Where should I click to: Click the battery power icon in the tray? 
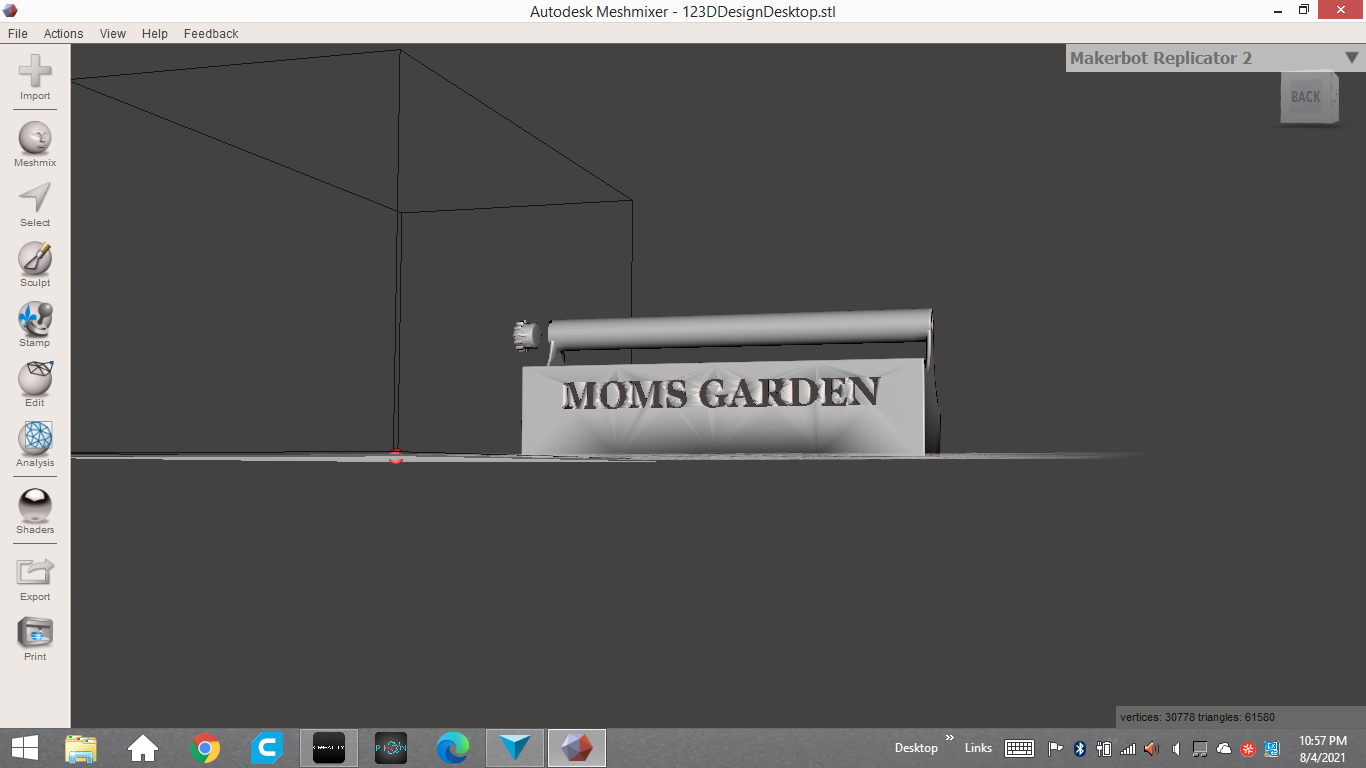(x=1104, y=748)
